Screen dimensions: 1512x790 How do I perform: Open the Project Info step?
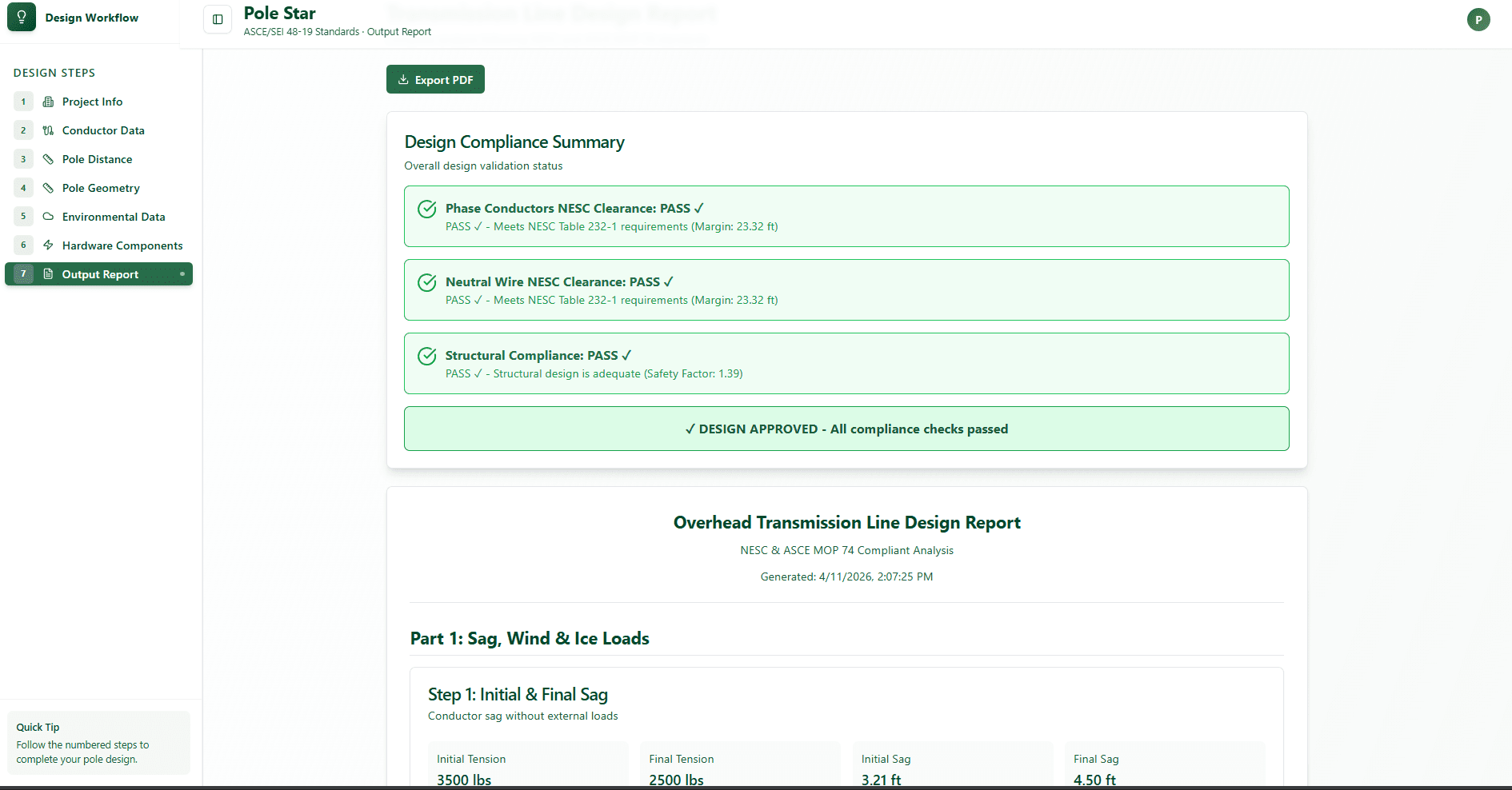click(x=92, y=102)
